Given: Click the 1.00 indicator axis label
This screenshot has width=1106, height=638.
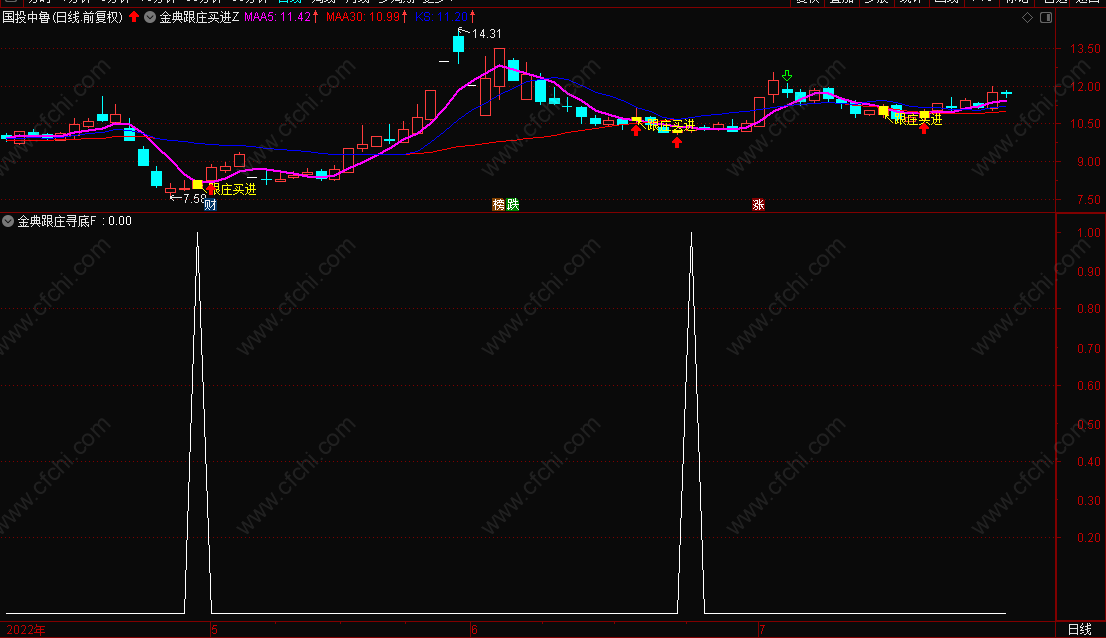Looking at the screenshot, I should tap(1088, 233).
